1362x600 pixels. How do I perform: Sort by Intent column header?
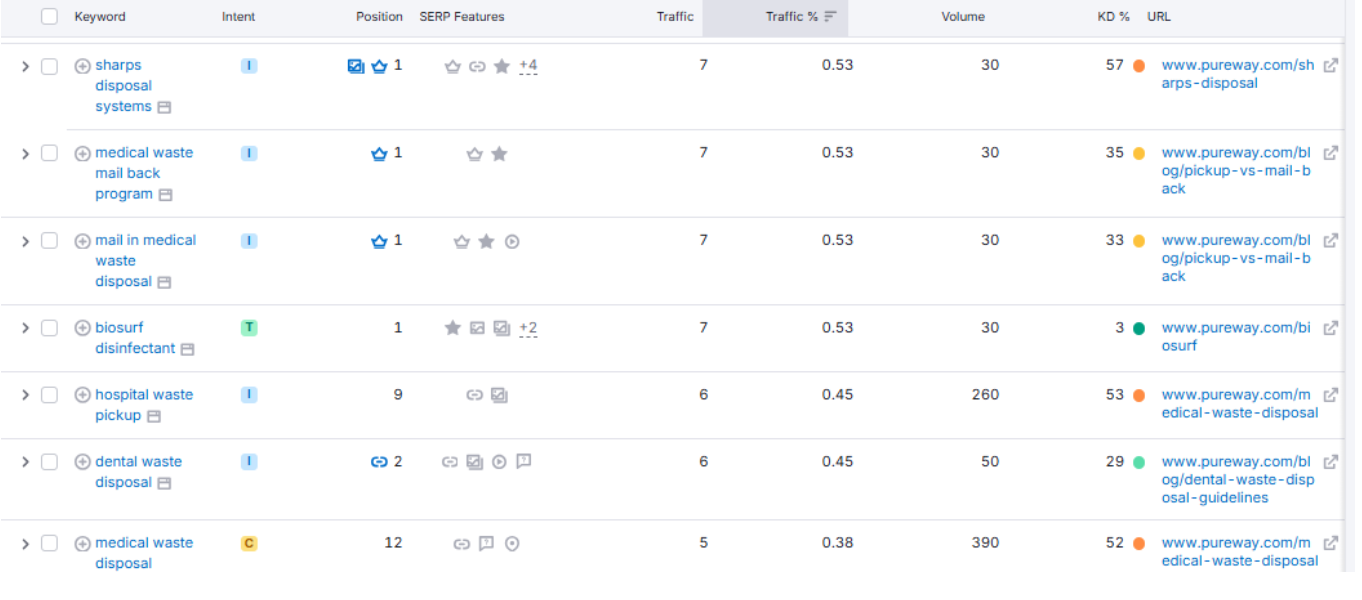coord(238,17)
